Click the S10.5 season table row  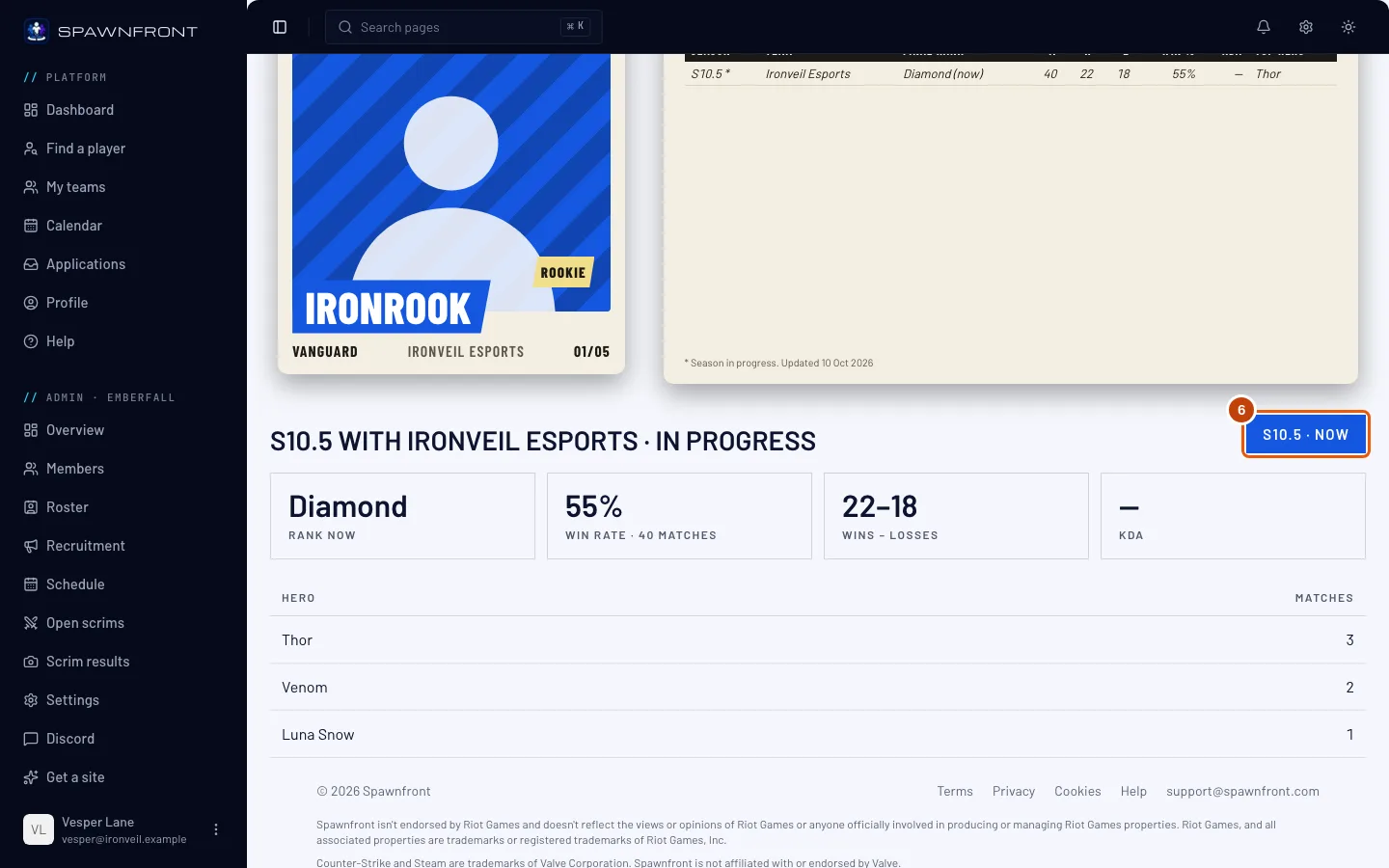(1011, 73)
